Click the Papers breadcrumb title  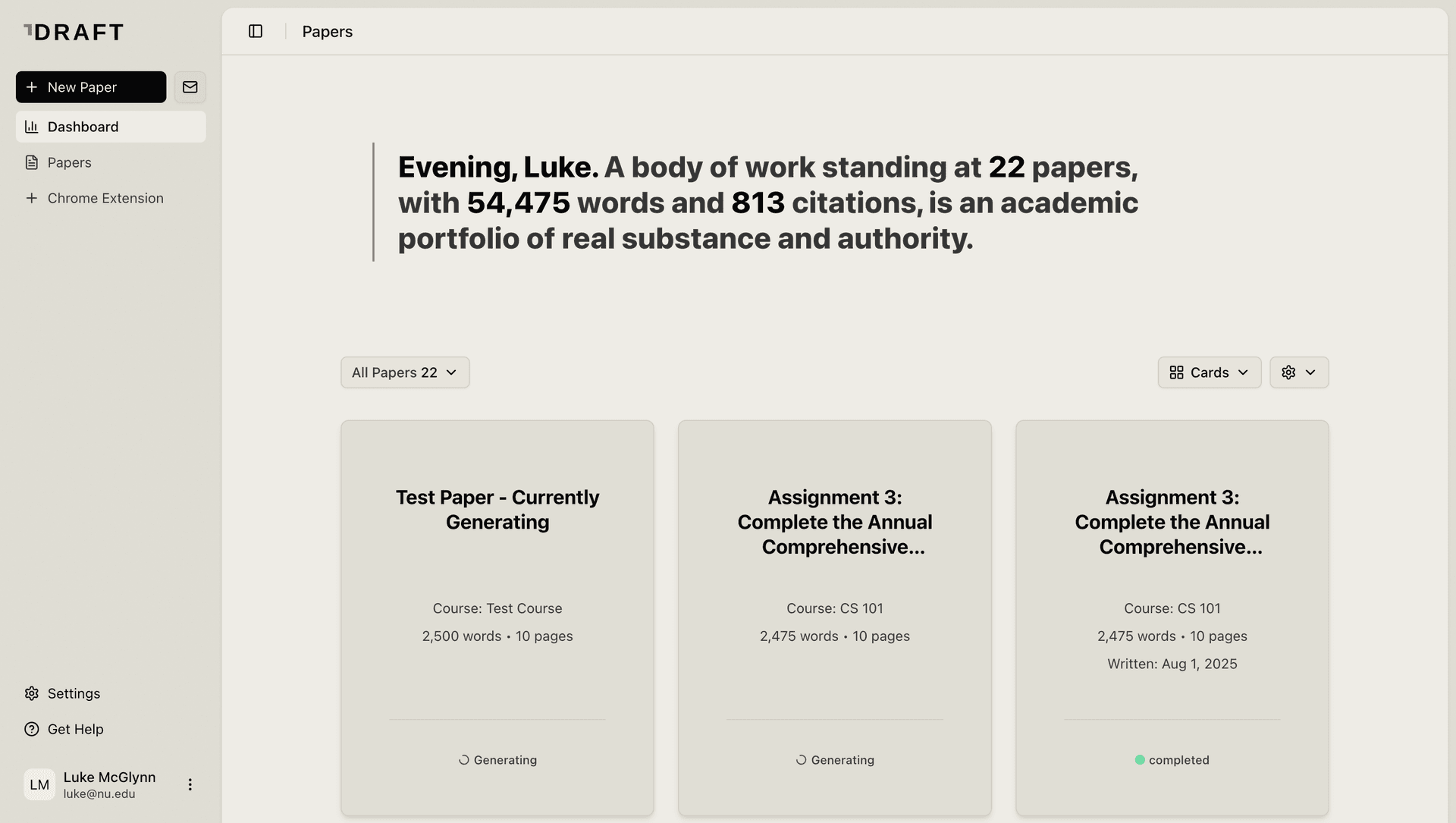[328, 31]
